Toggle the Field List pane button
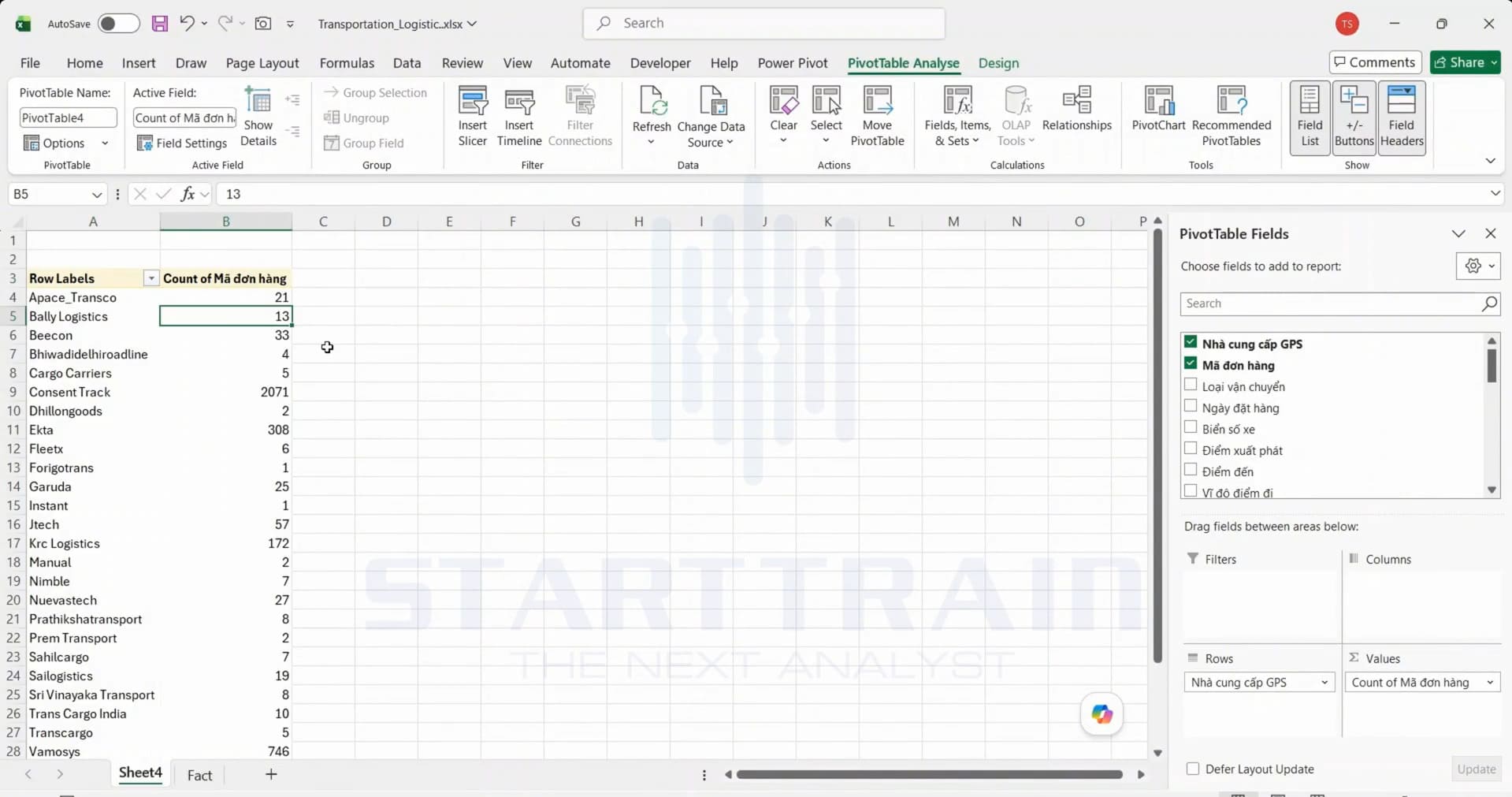 click(1310, 117)
